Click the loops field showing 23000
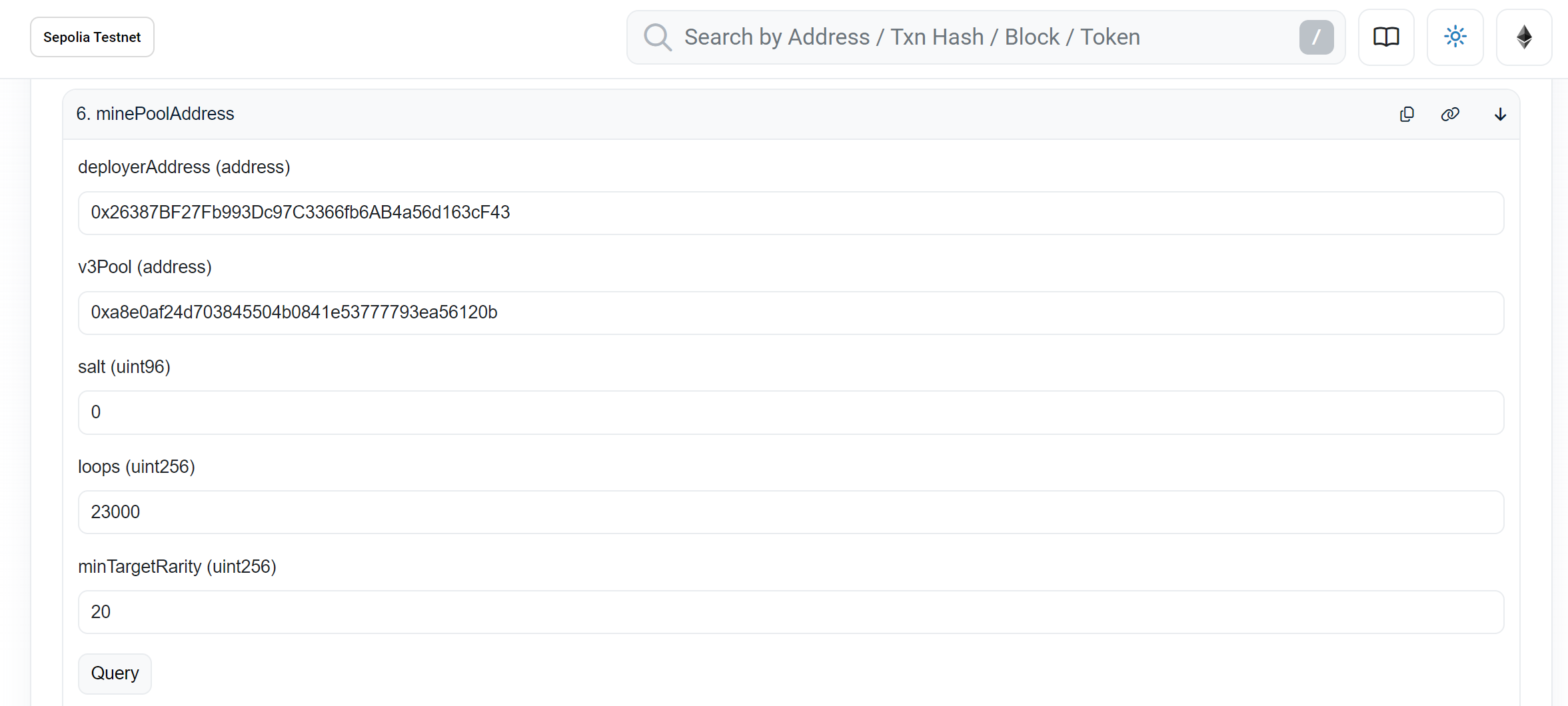This screenshot has height=706, width=1568. pos(790,512)
